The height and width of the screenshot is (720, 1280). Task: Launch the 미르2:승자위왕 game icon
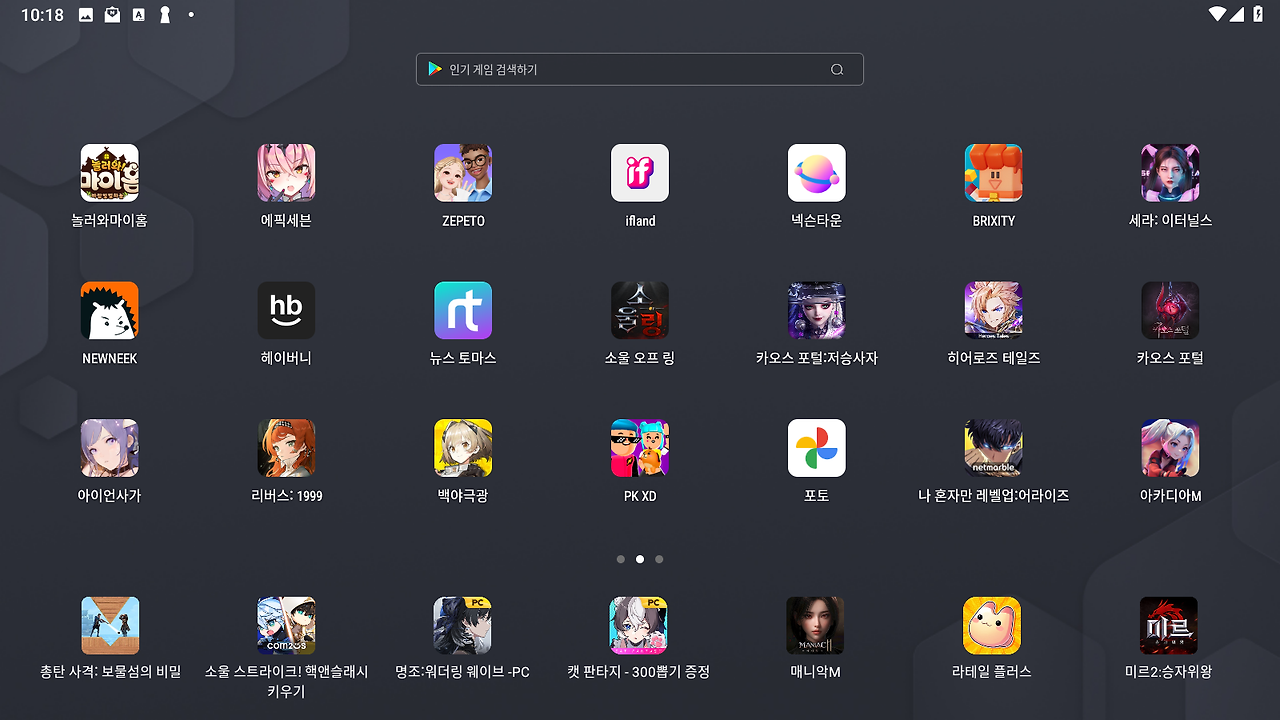click(x=1168, y=626)
